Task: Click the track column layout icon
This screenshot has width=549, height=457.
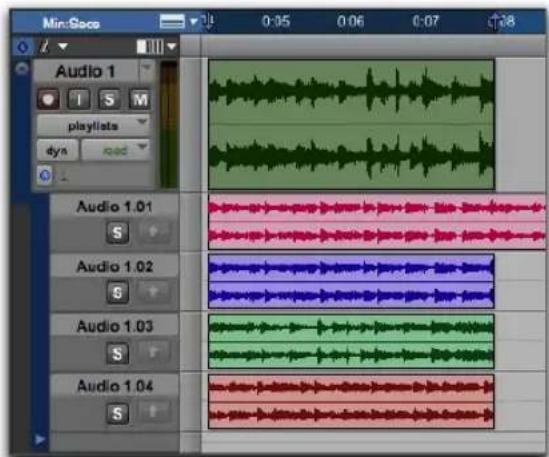Action: tap(150, 47)
